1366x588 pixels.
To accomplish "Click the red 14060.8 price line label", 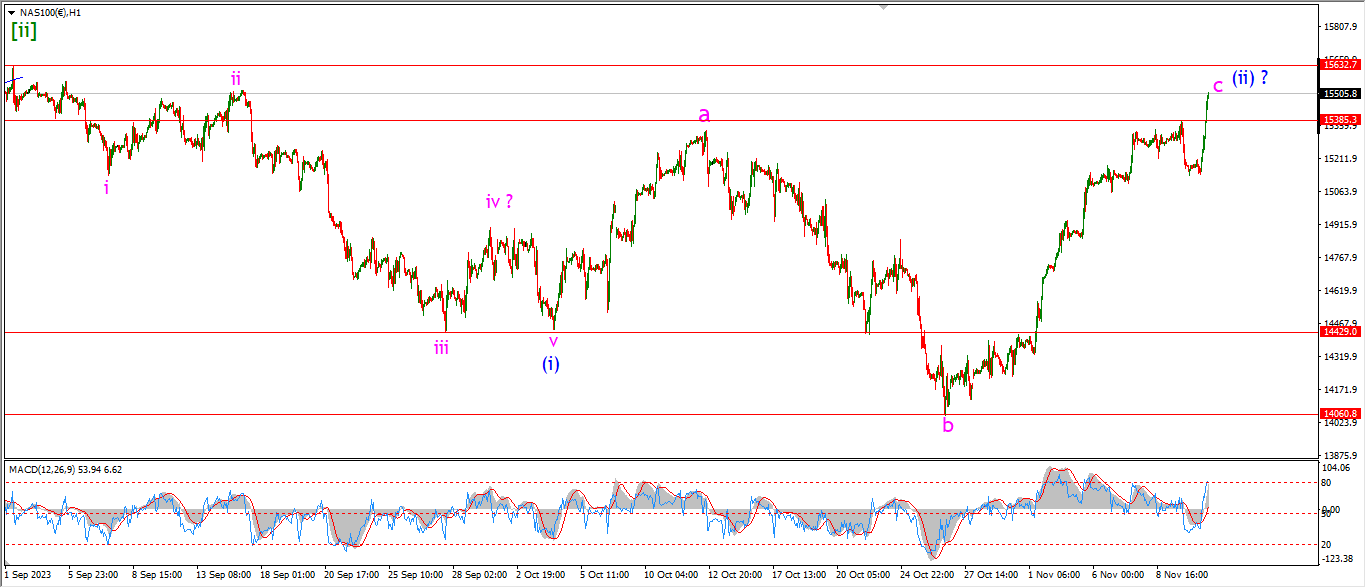I will (1340, 413).
